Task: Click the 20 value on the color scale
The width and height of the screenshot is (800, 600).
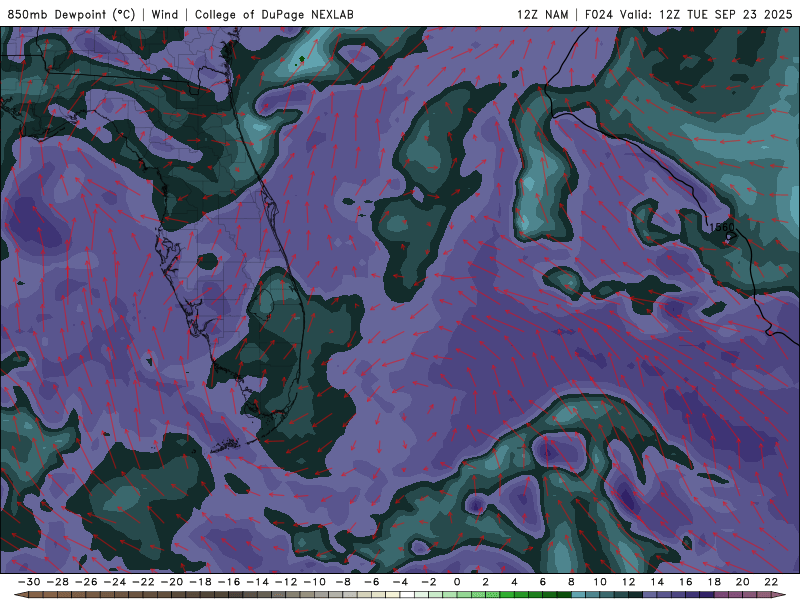Action: point(743,582)
